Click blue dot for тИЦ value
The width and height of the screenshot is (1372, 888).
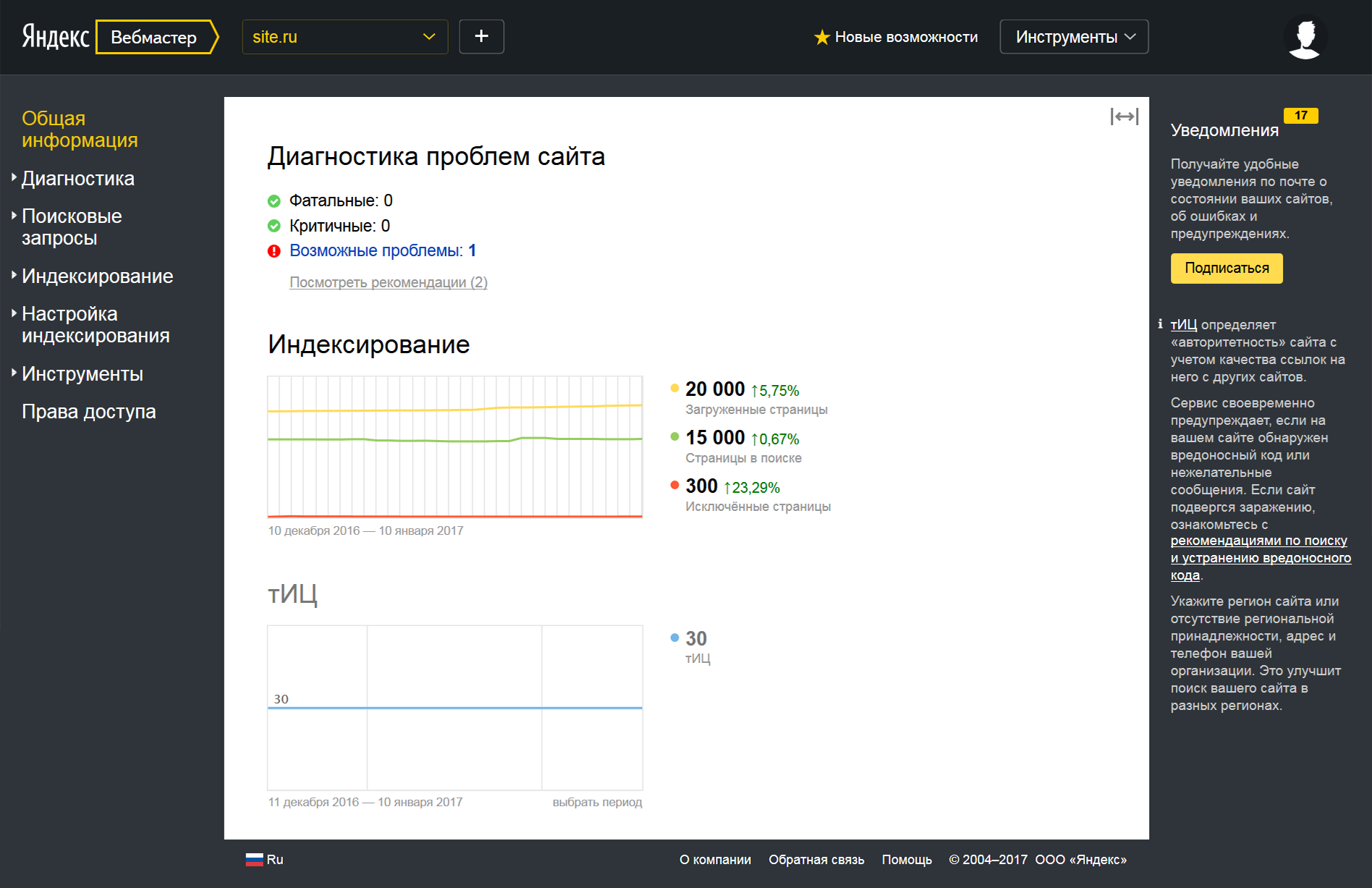pos(674,638)
